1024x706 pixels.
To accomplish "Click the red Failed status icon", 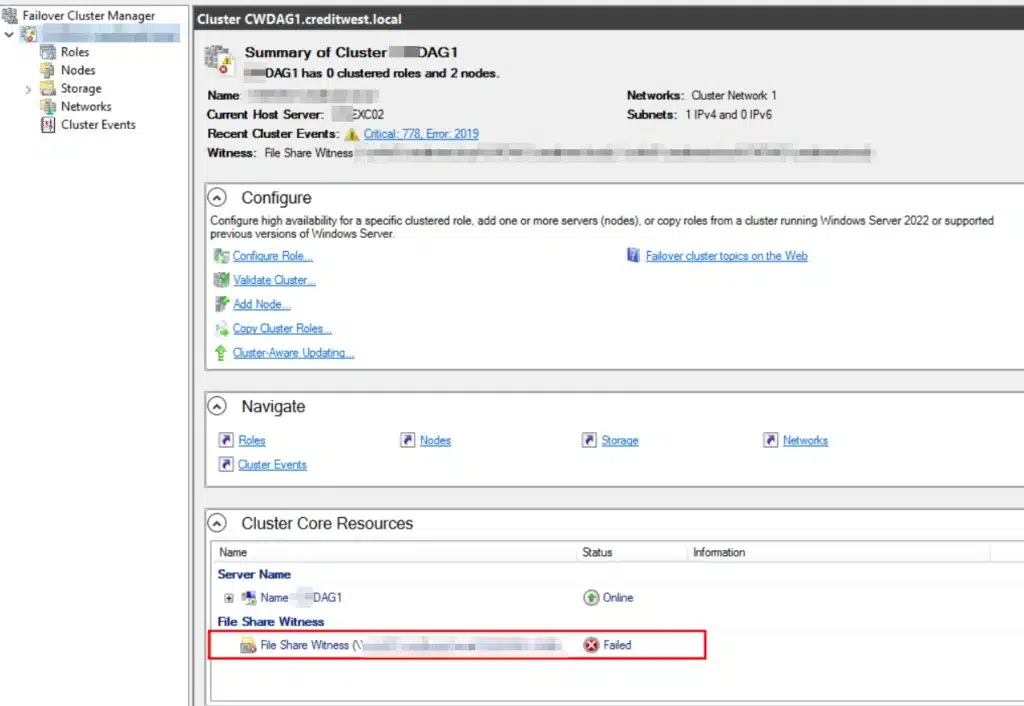I will [591, 645].
